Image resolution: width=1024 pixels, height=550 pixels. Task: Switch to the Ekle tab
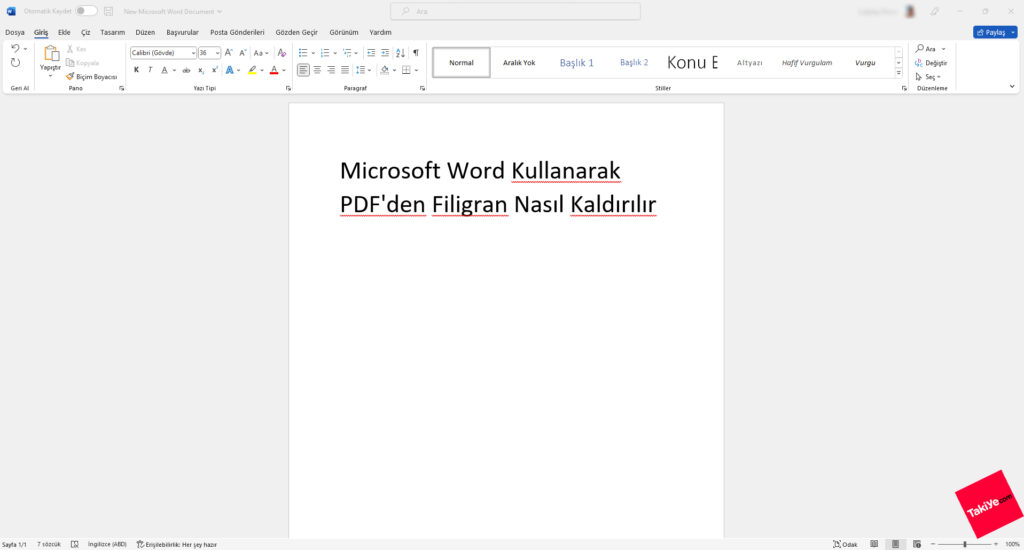64,32
